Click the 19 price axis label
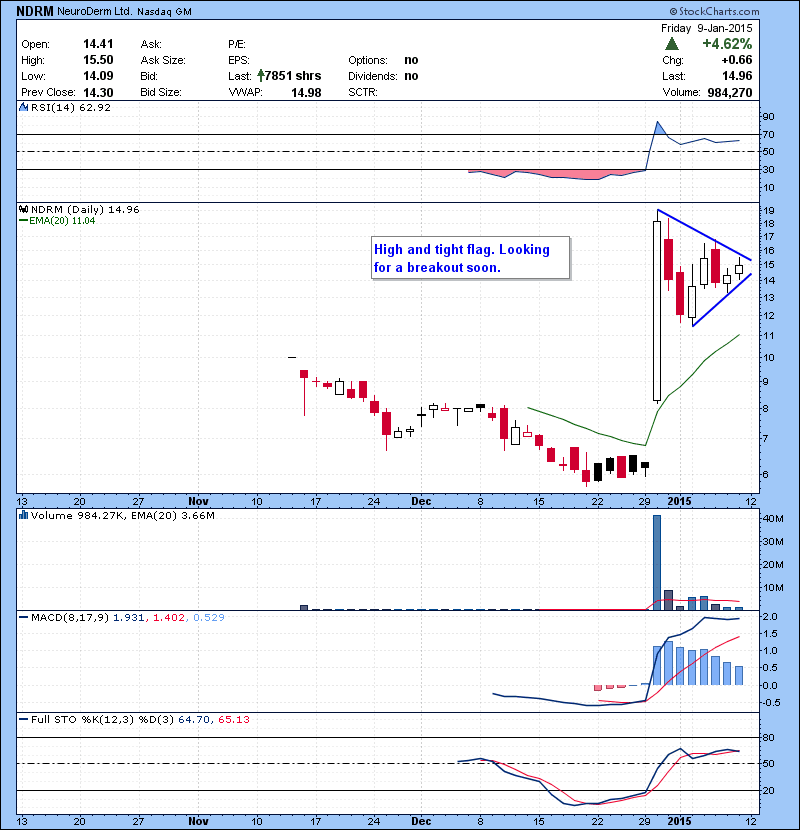This screenshot has width=800, height=830. 768,210
